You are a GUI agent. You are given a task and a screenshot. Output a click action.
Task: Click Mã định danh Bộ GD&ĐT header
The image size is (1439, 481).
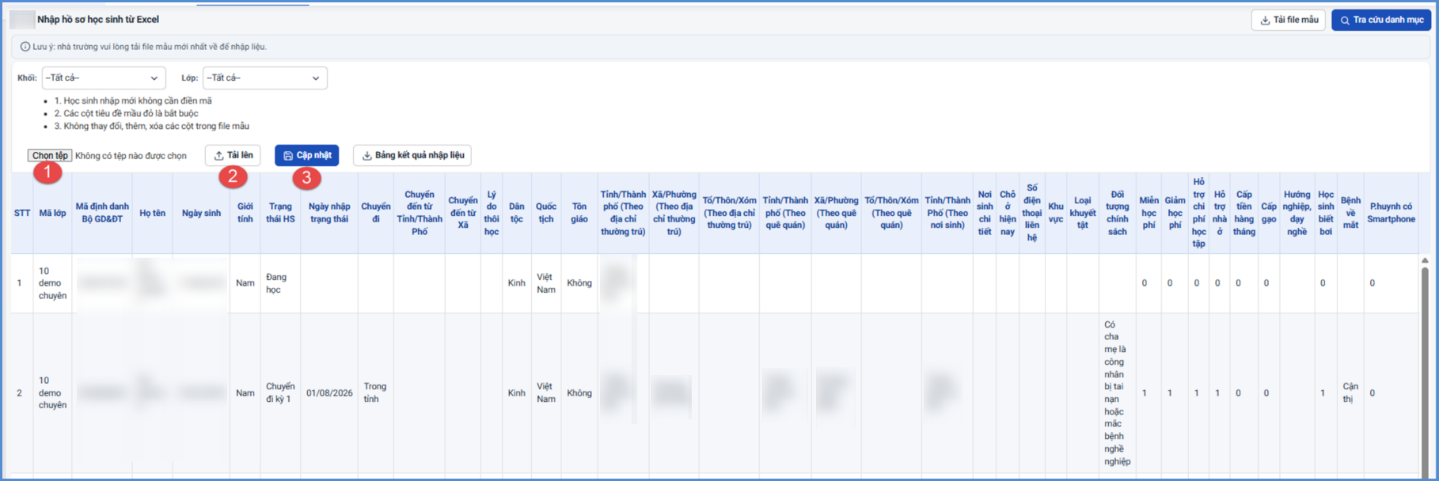[102, 213]
